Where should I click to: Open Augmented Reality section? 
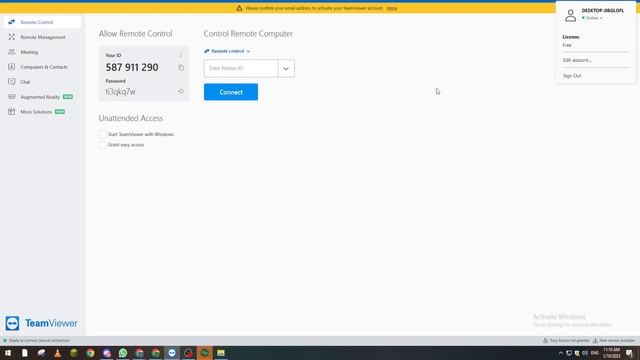[42, 97]
